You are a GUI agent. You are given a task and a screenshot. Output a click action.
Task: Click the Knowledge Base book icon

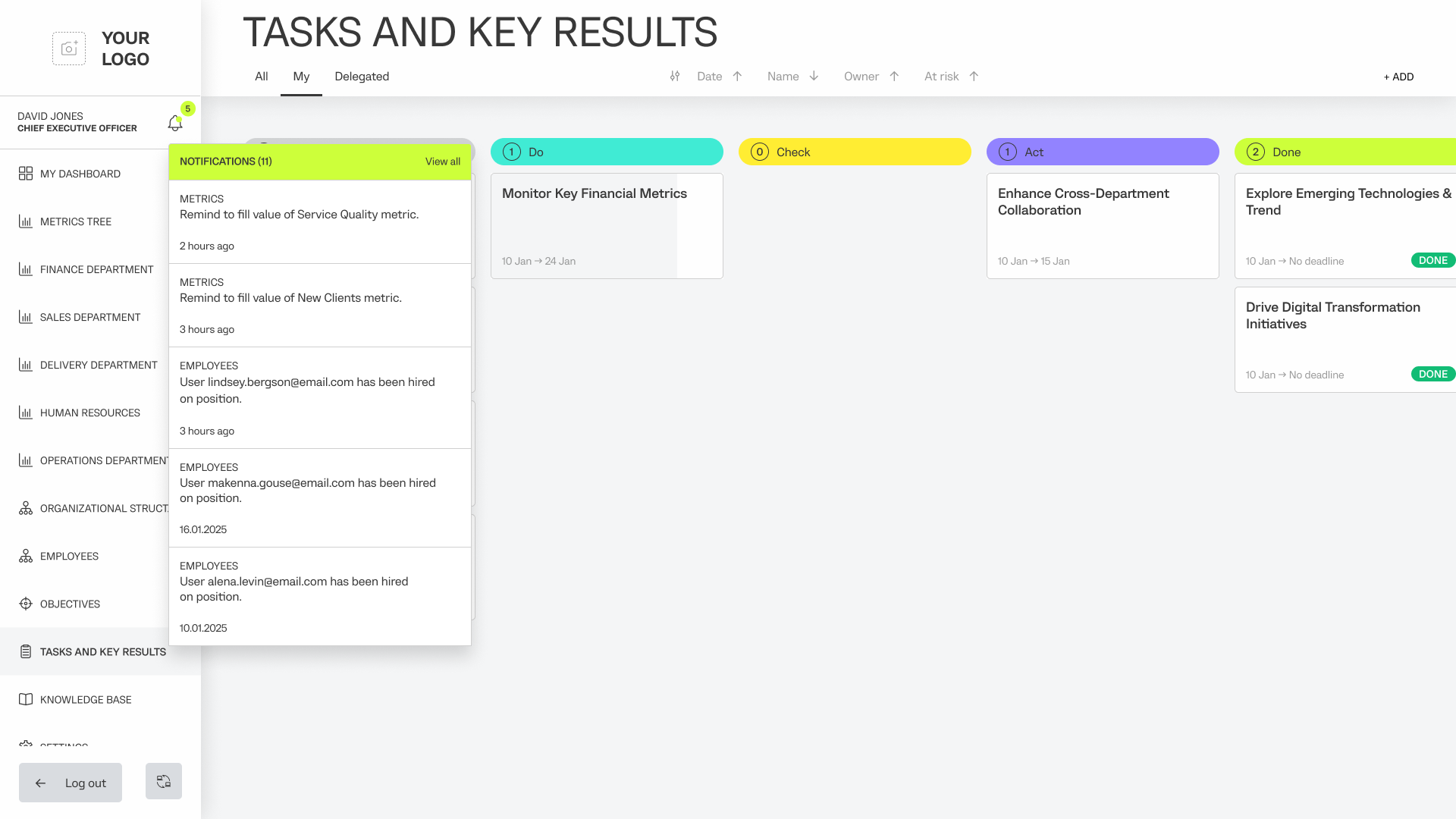click(26, 699)
